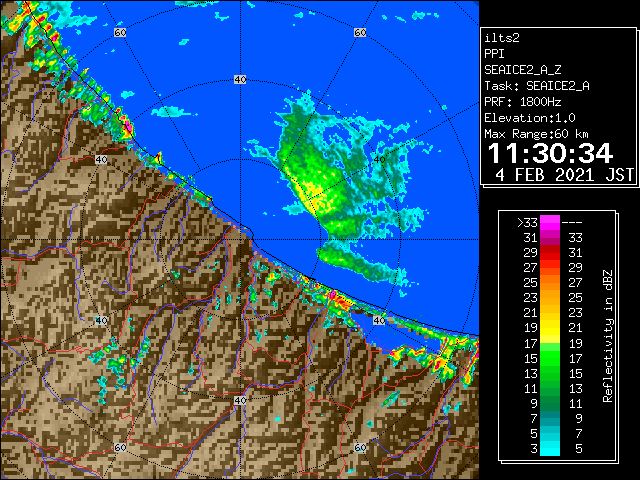The height and width of the screenshot is (480, 640).
Task: Select the '17' label in legend left column
Action: 531,344
